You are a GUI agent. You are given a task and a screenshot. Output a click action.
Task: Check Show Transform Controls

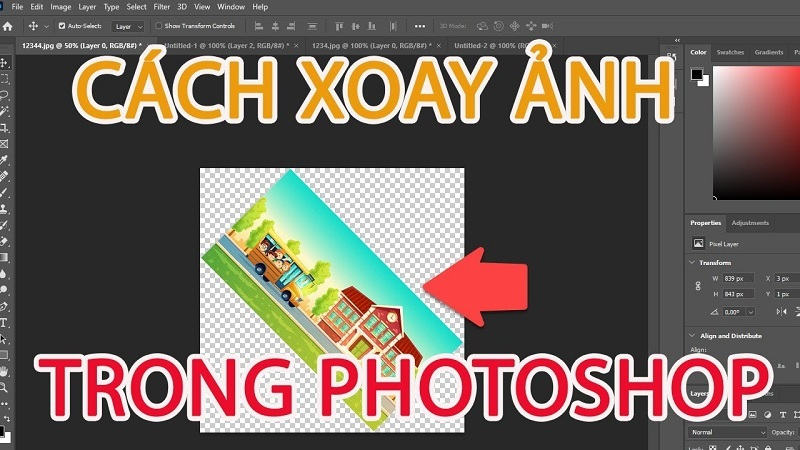pyautogui.click(x=158, y=25)
